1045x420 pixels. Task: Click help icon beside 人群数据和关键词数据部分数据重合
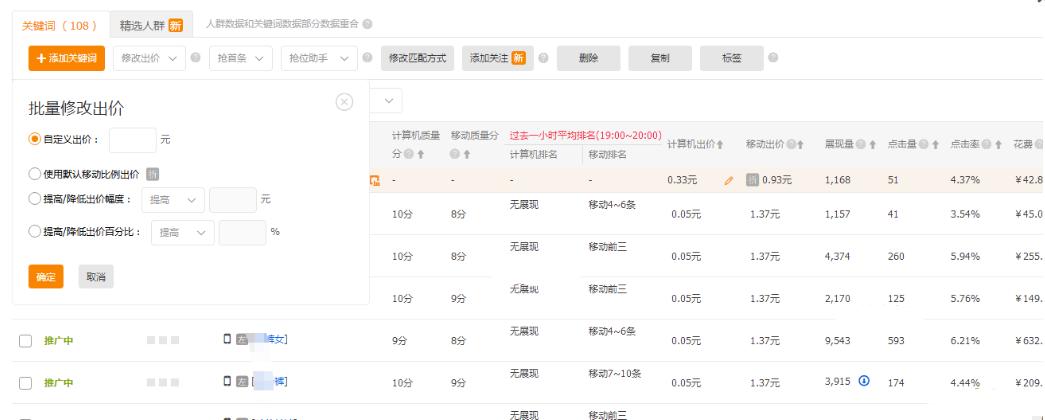coord(367,24)
